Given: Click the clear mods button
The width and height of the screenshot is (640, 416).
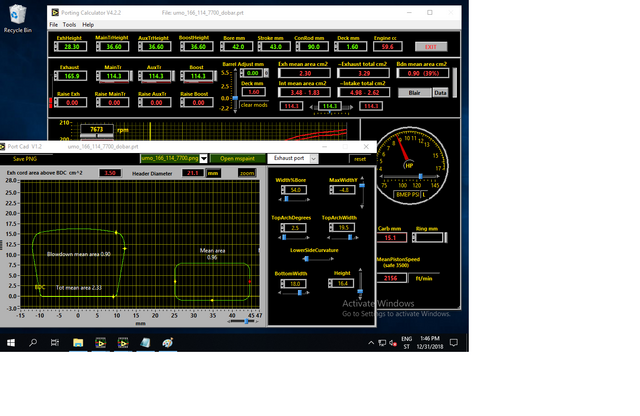Looking at the screenshot, I should [254, 105].
